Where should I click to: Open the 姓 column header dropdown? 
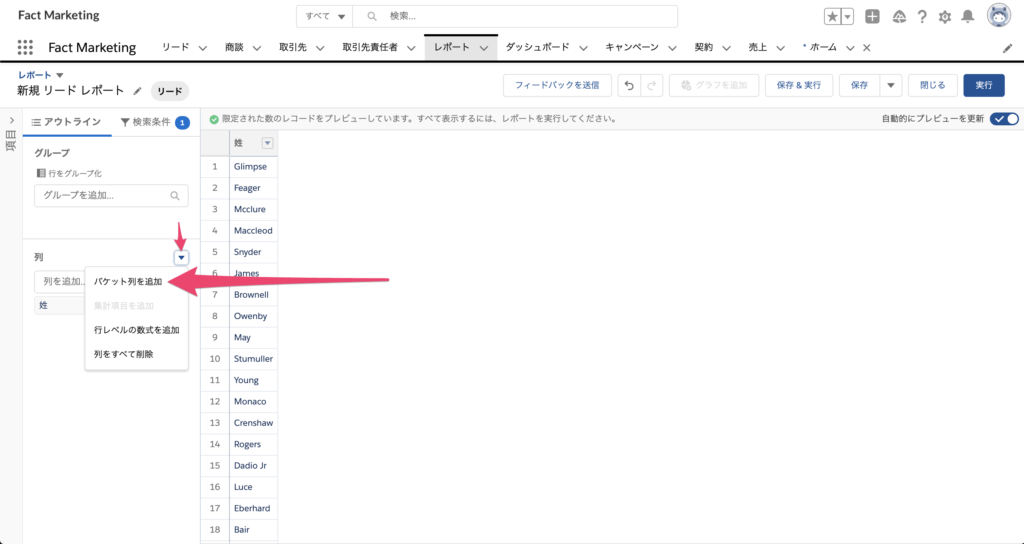click(x=267, y=143)
